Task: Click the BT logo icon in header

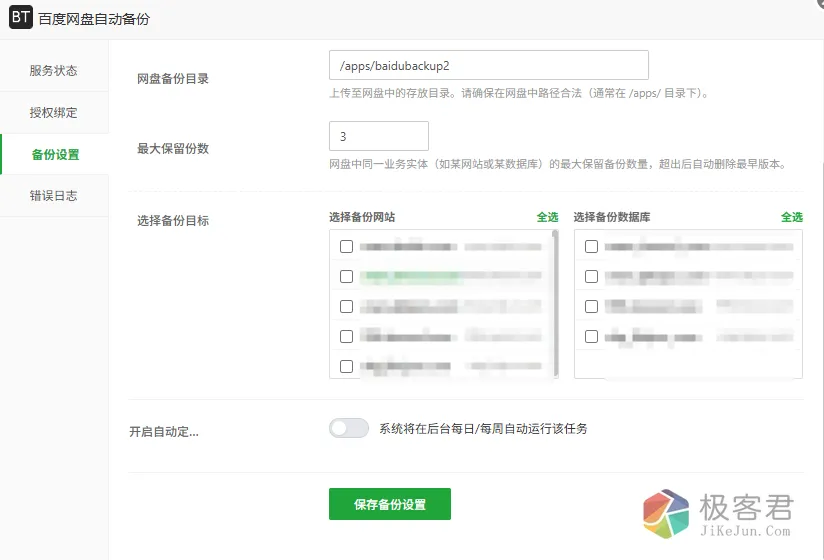Action: [x=20, y=17]
